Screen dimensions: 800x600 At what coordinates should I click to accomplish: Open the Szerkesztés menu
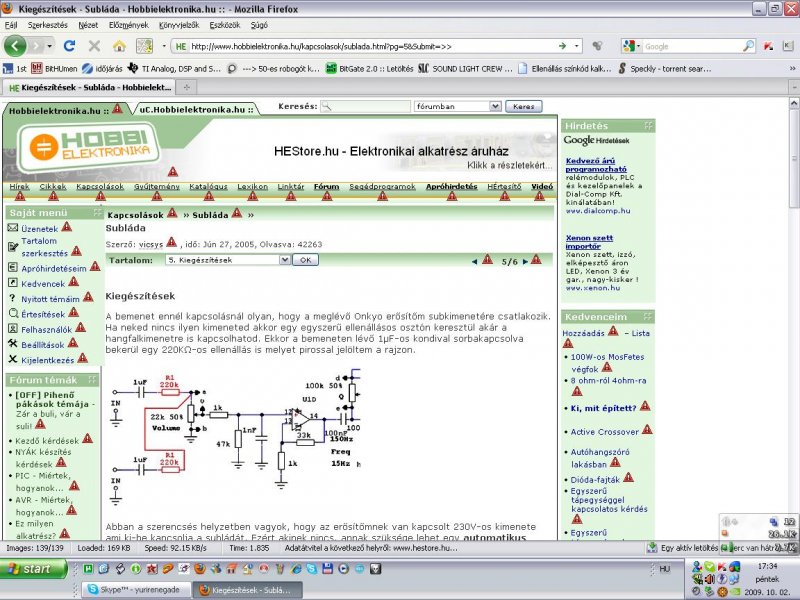coord(47,25)
